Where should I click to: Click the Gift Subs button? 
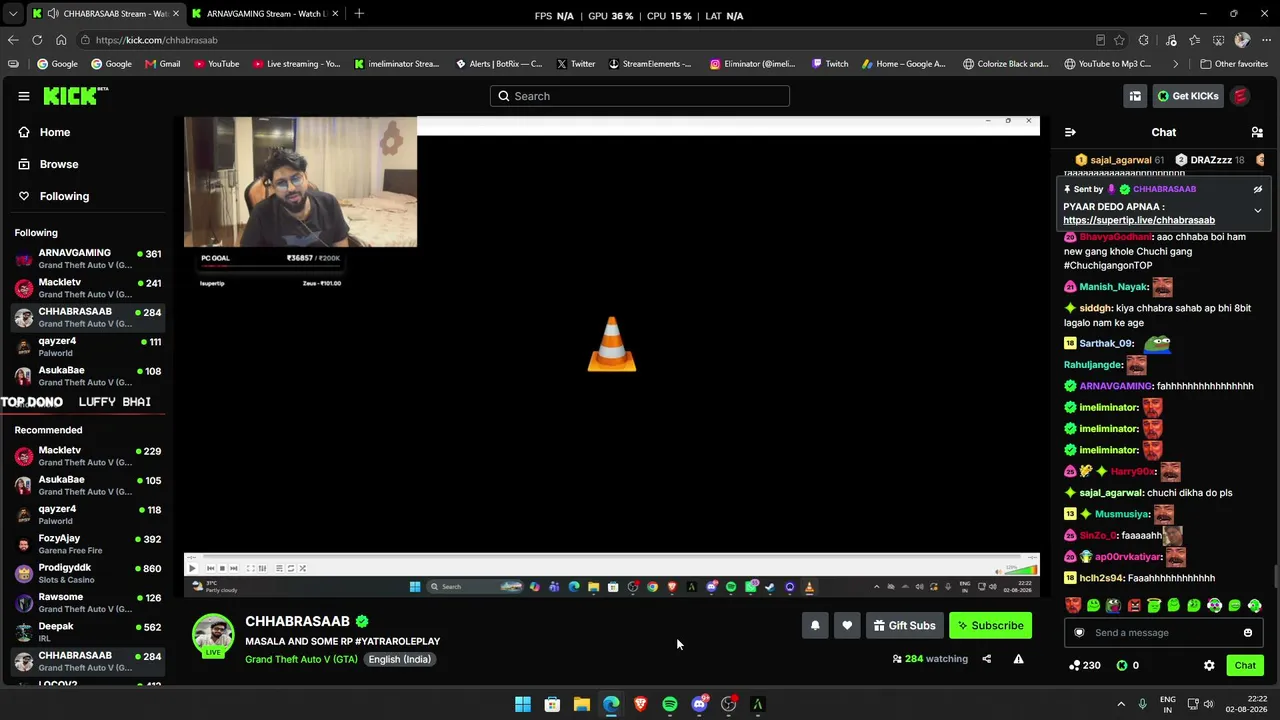pos(904,626)
